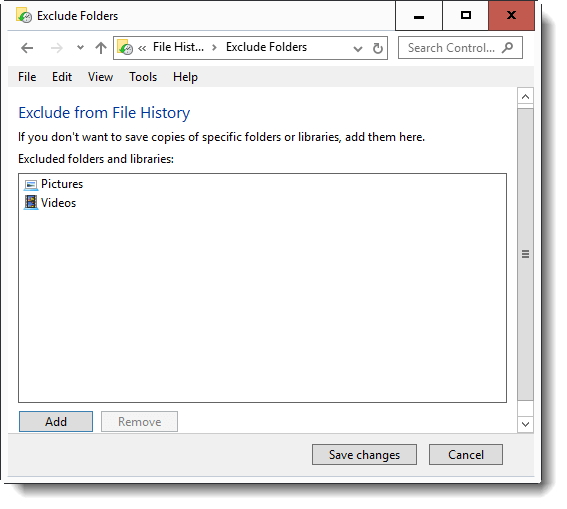
Task: Click the Search Control Panel field
Action: pyautogui.click(x=460, y=47)
